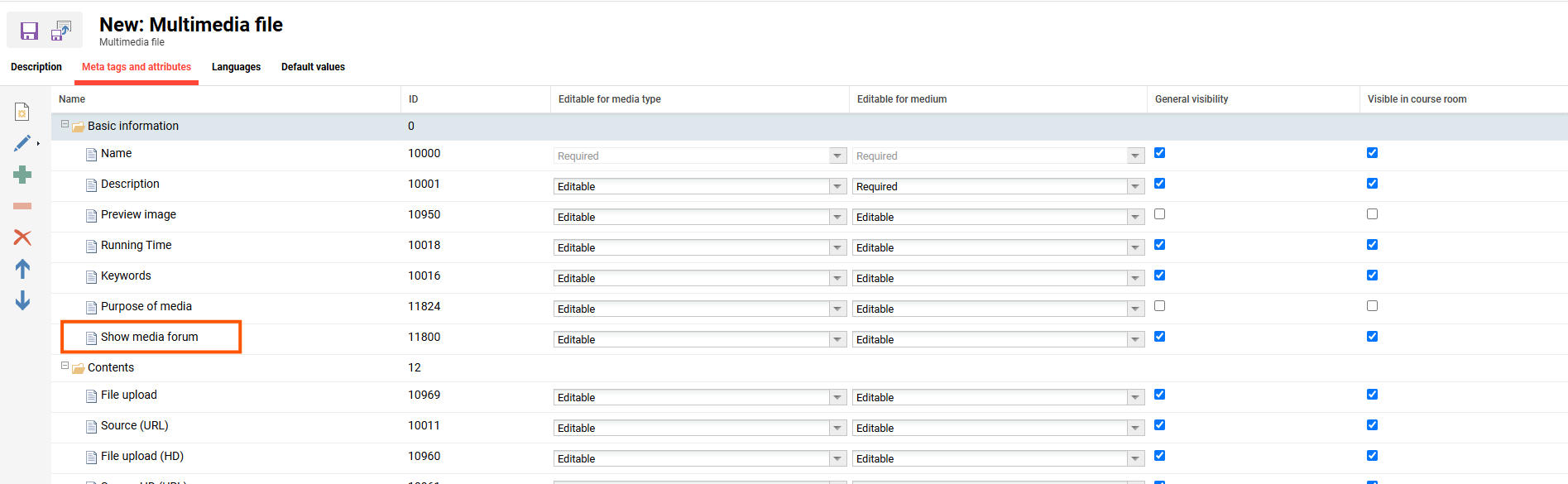Click the minus remove icon in sidebar
Viewport: 1568px width, 484px height.
(x=22, y=206)
